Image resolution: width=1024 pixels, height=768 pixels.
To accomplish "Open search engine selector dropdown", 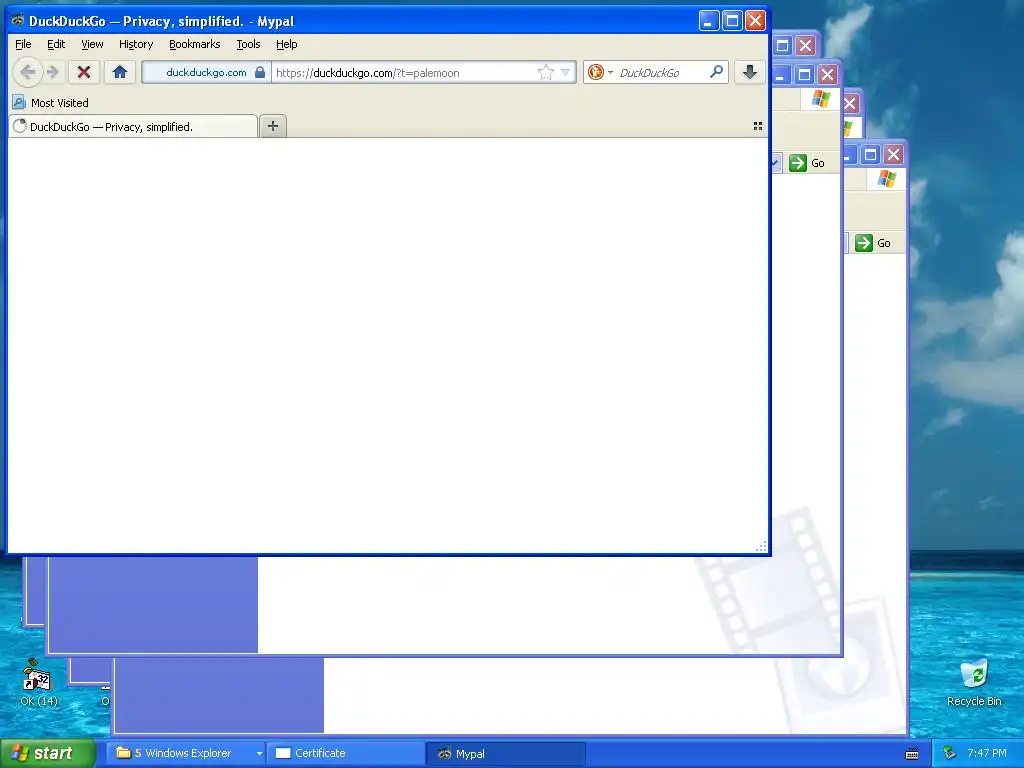I will coord(610,72).
